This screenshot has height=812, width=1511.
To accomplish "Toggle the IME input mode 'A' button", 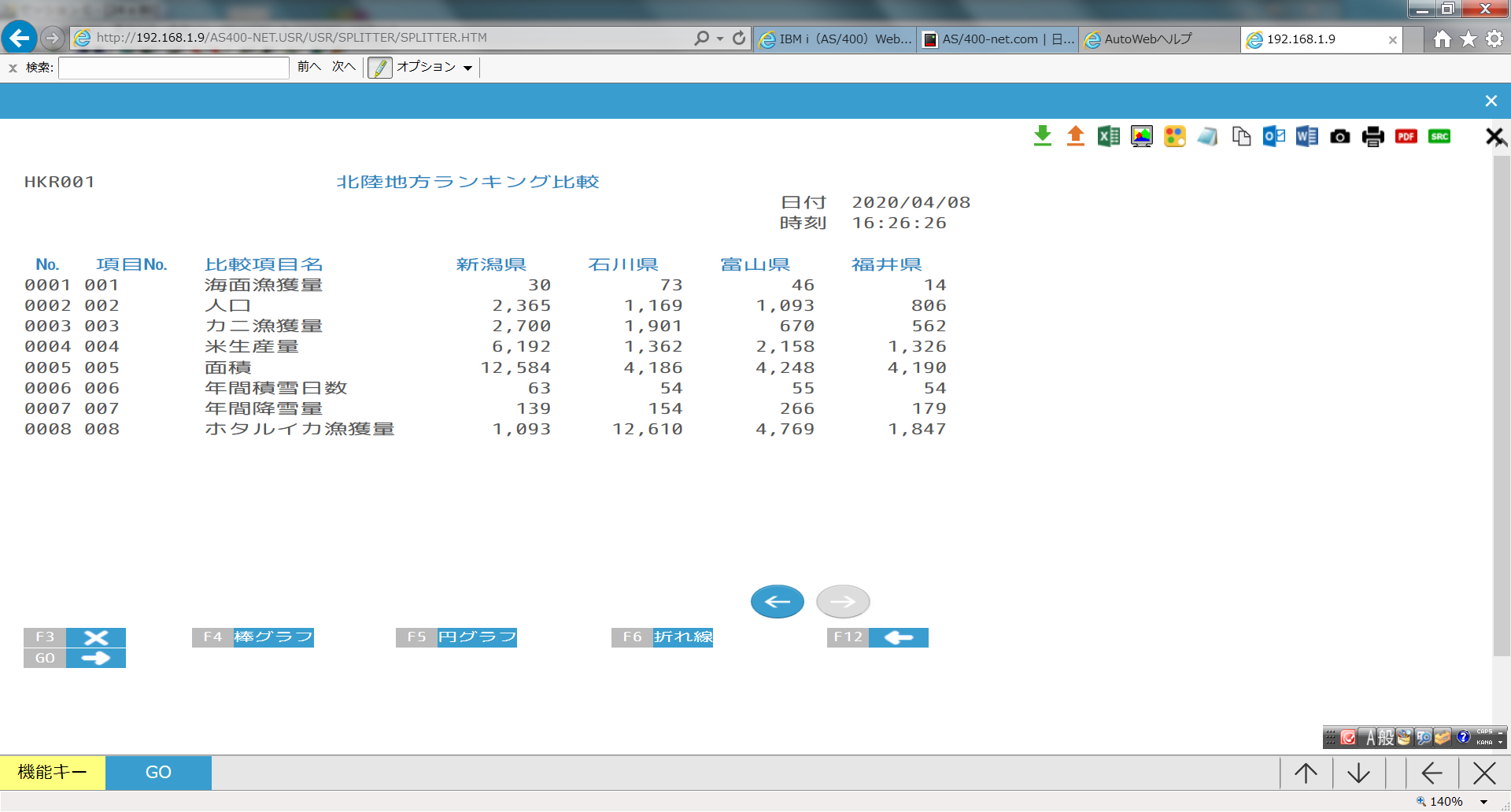I will tap(1370, 737).
